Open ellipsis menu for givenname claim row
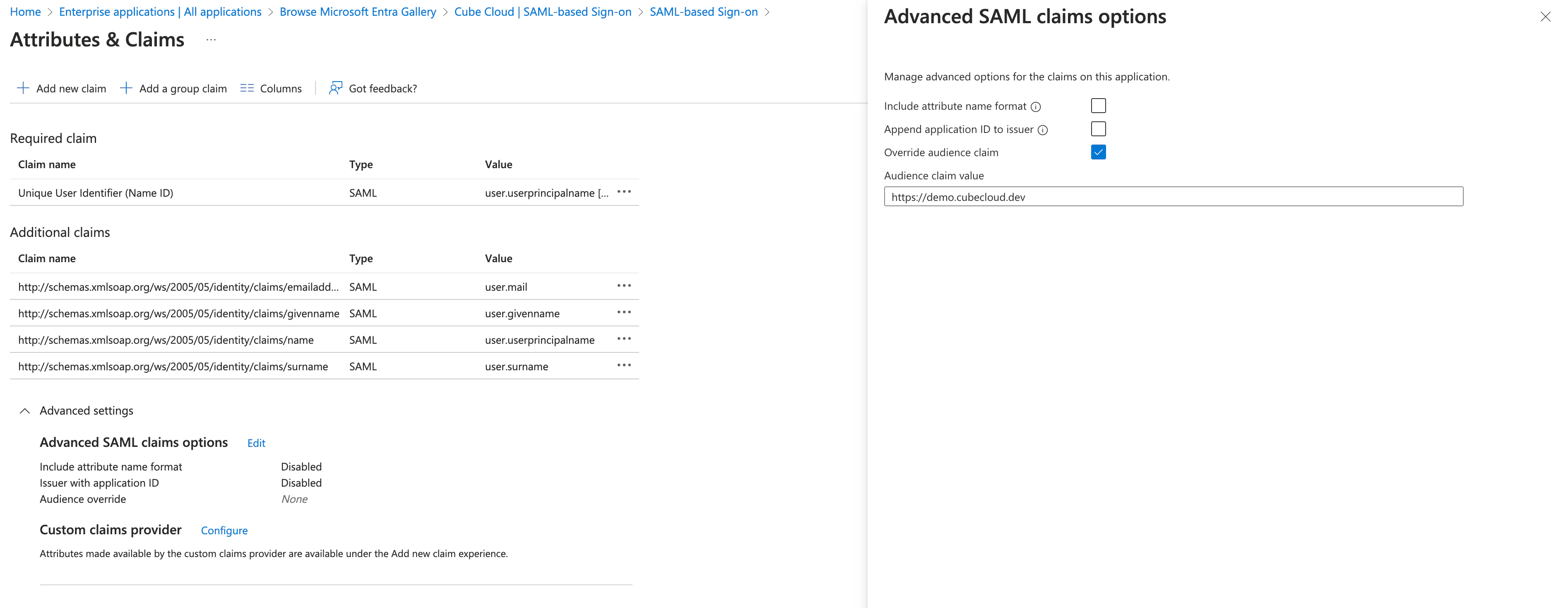 tap(624, 313)
